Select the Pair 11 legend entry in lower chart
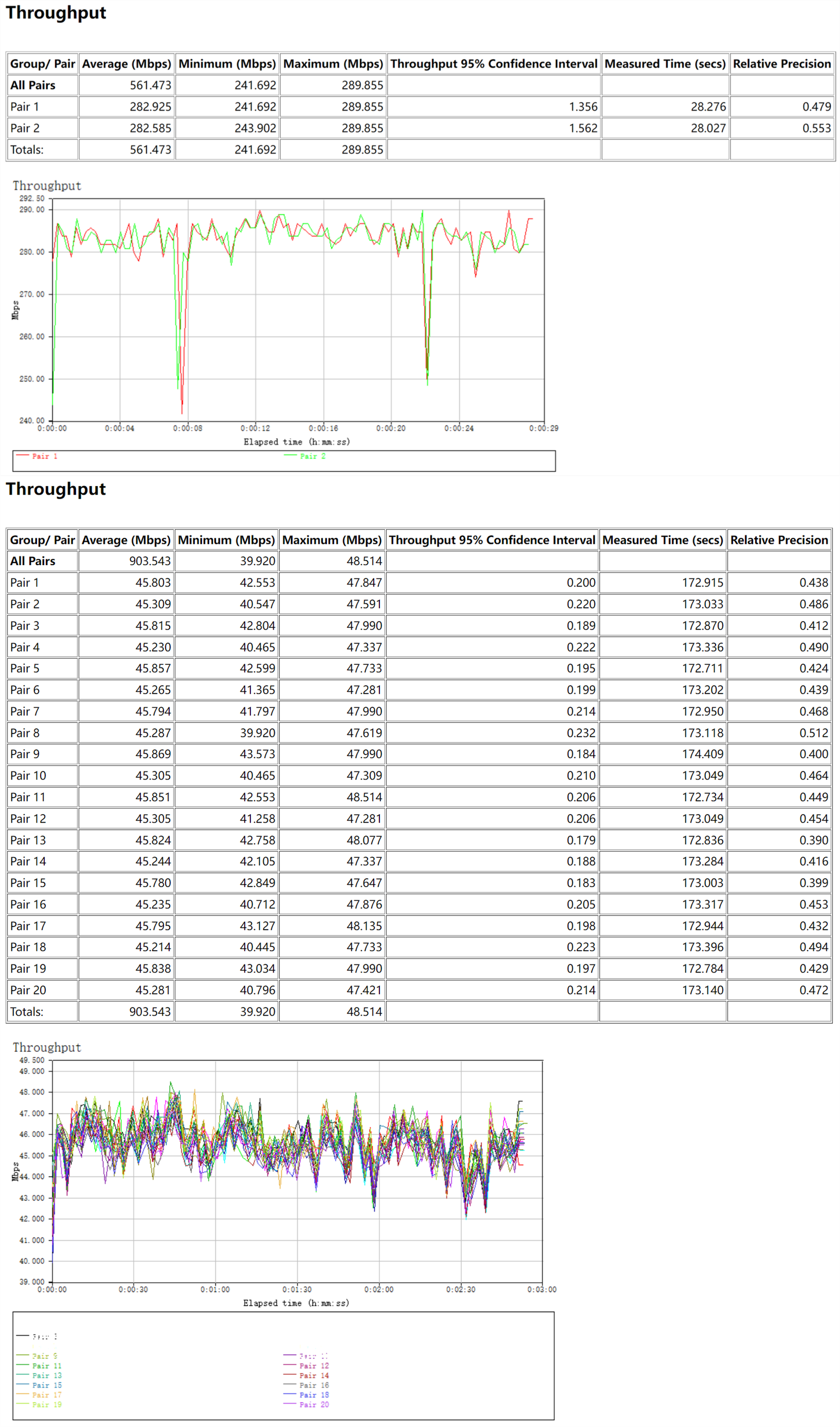The width and height of the screenshot is (840, 1427). tap(39, 1366)
